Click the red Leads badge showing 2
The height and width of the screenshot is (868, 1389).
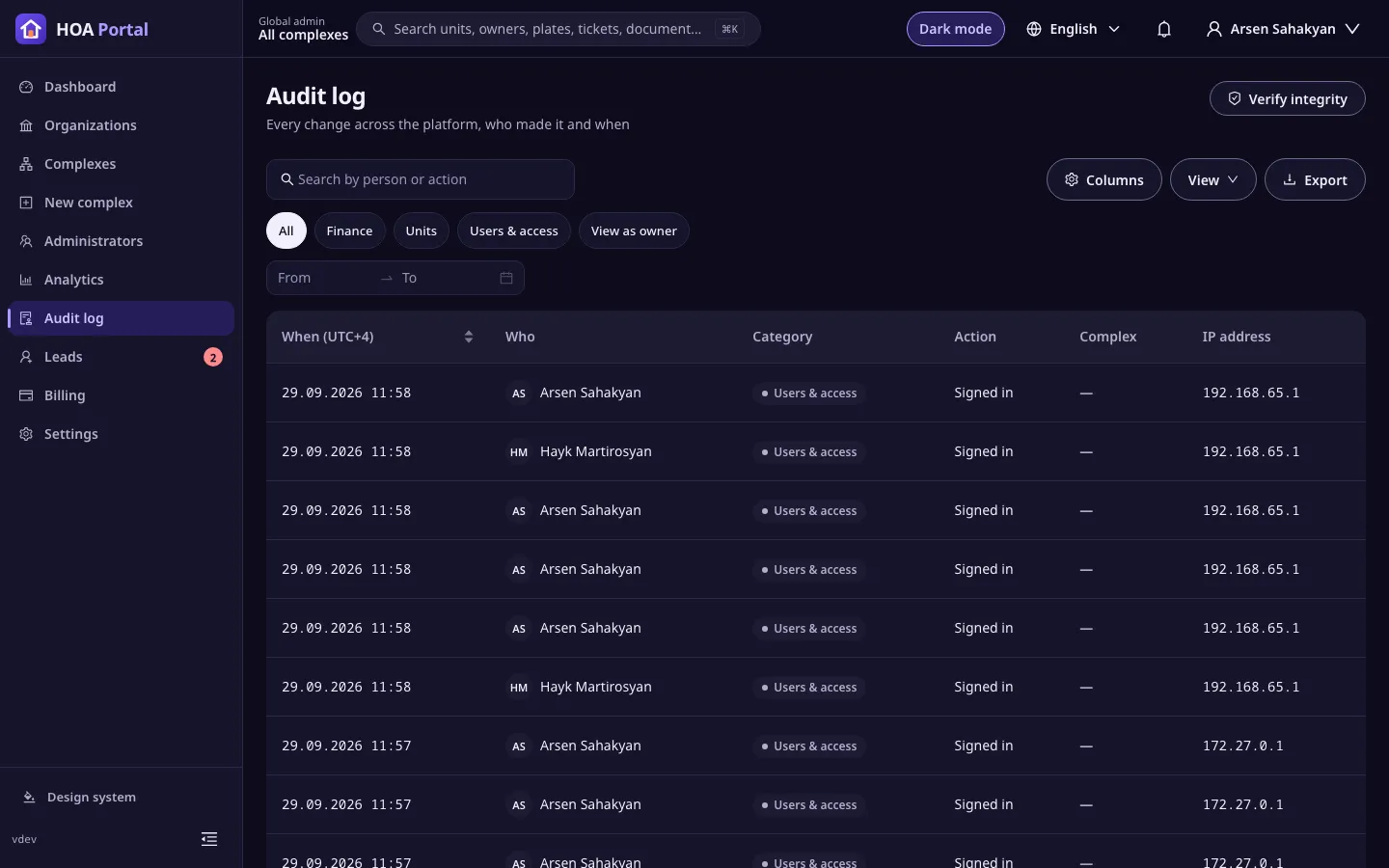(x=213, y=357)
